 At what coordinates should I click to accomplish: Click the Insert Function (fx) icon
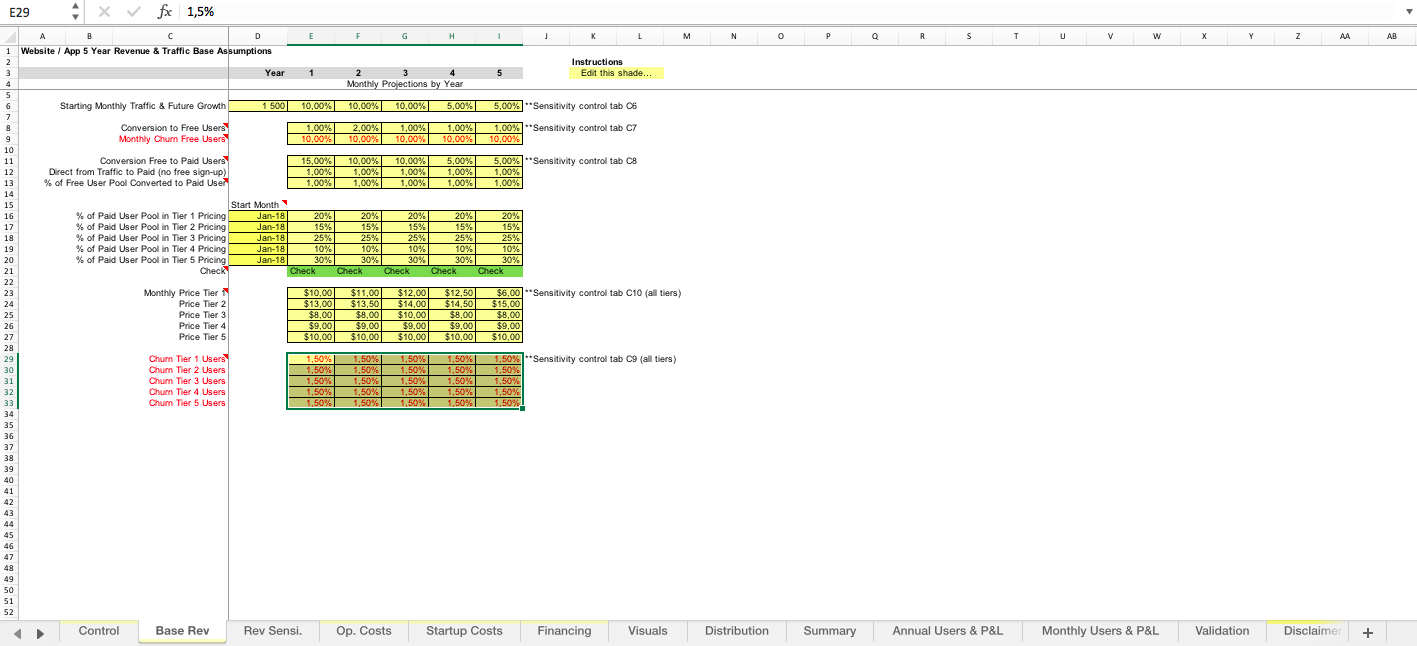pyautogui.click(x=166, y=11)
